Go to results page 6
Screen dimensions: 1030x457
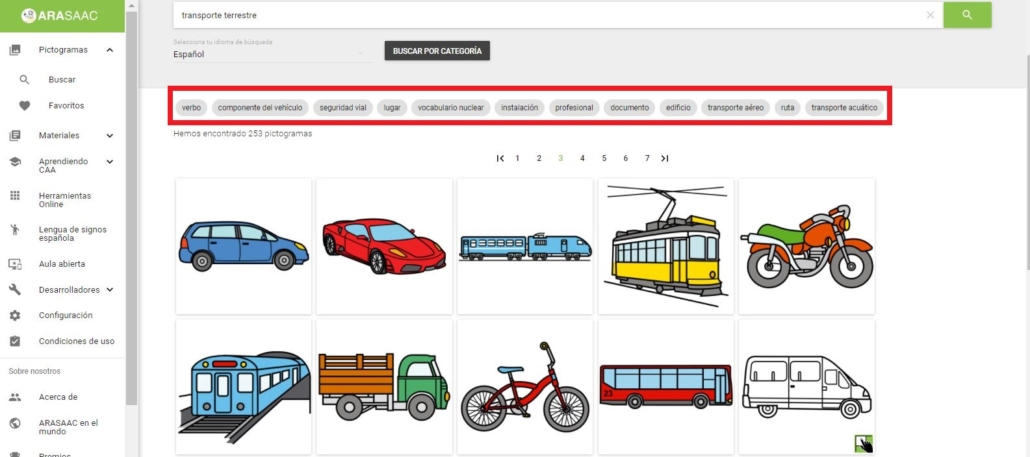pos(625,158)
